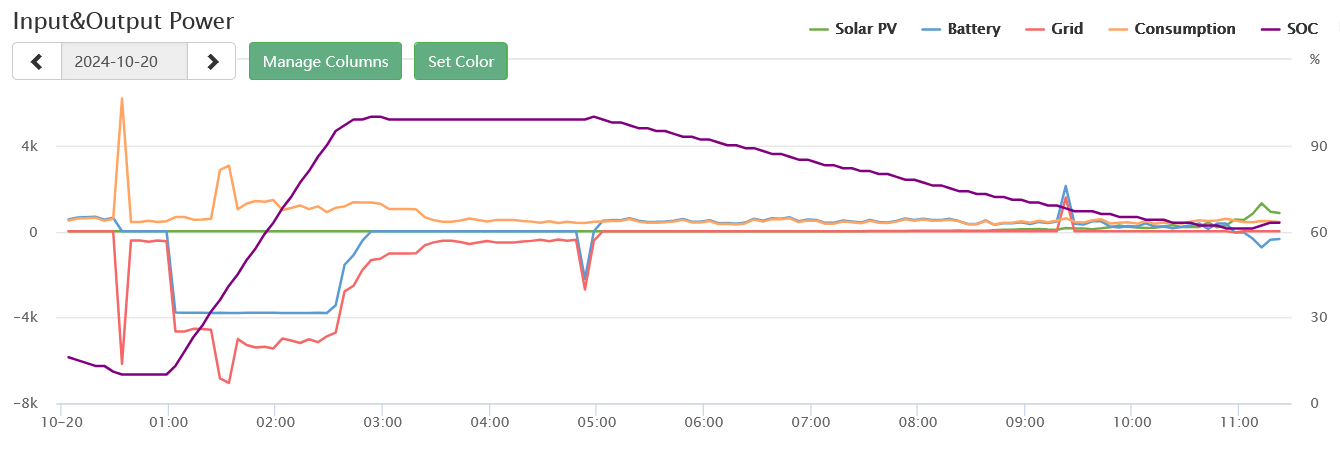
Task: Click the green Solar PV peak after 11:00
Action: pos(1262,203)
